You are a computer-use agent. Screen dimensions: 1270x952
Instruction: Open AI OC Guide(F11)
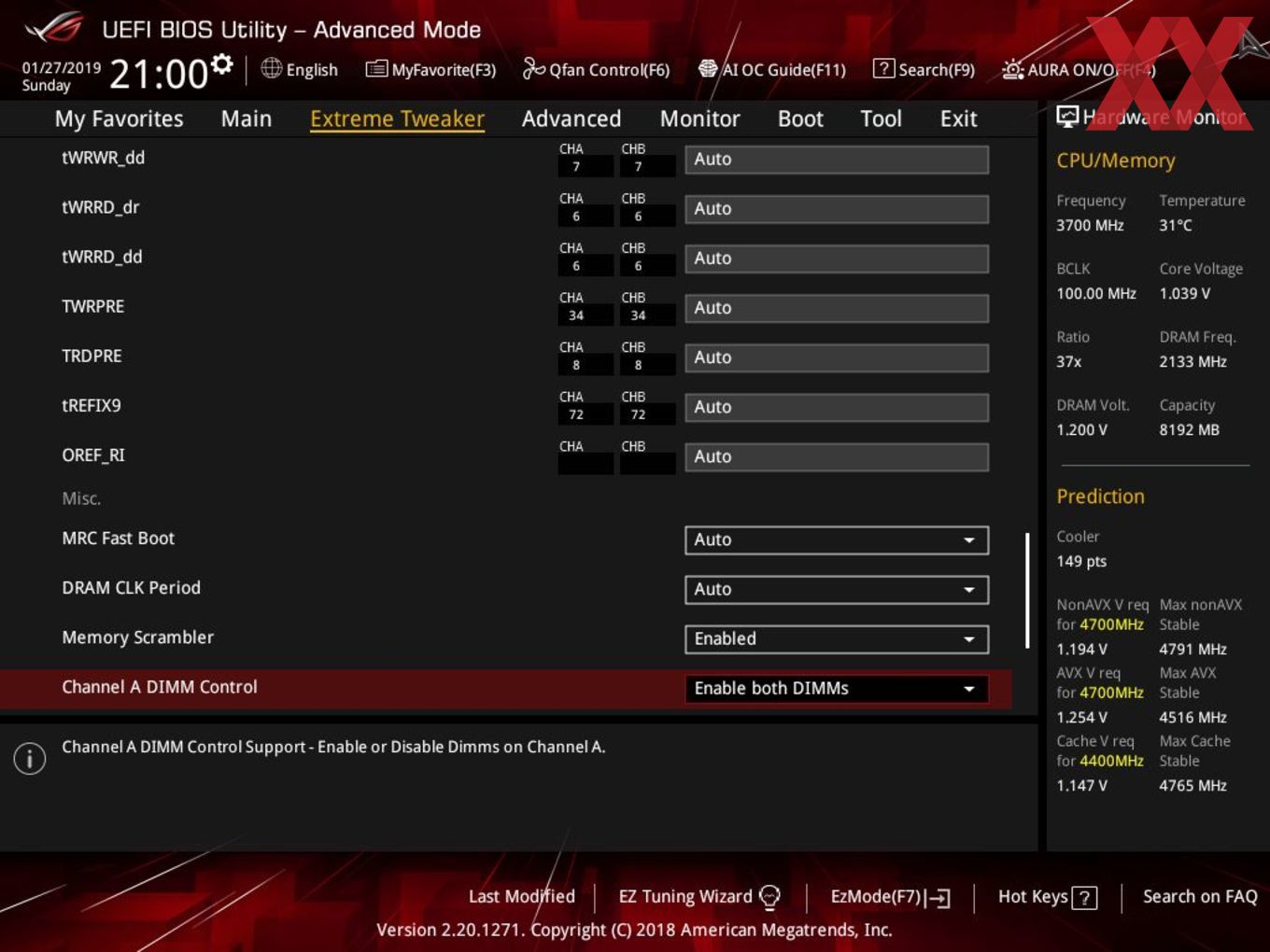point(772,69)
